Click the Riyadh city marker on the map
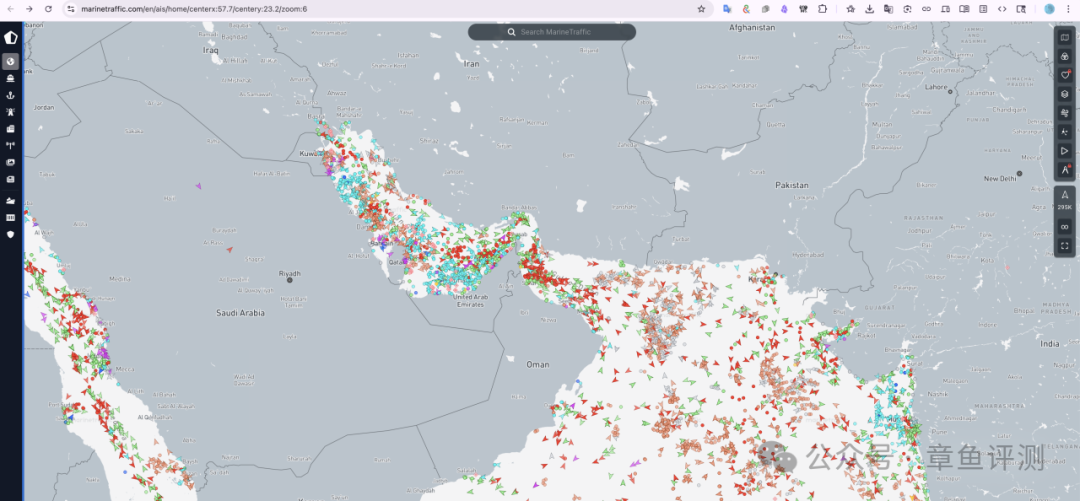 (x=290, y=279)
